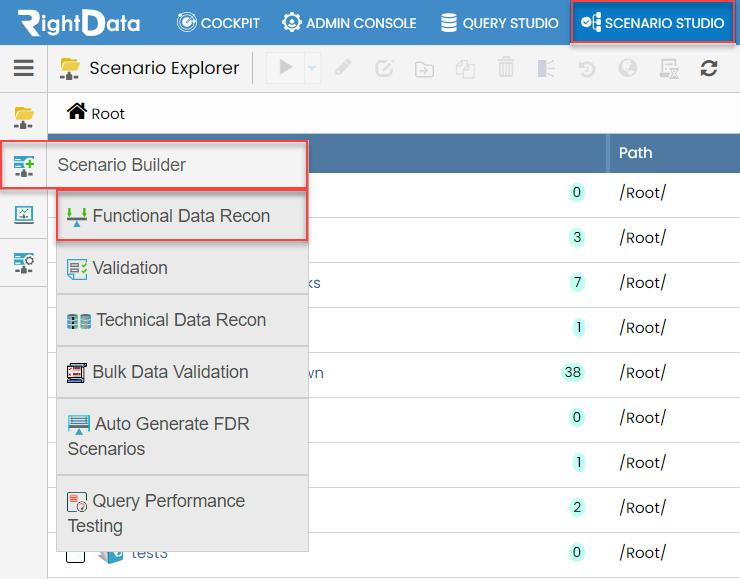Click the Scenario Builder sidebar icon
The image size is (740, 579).
(x=23, y=165)
